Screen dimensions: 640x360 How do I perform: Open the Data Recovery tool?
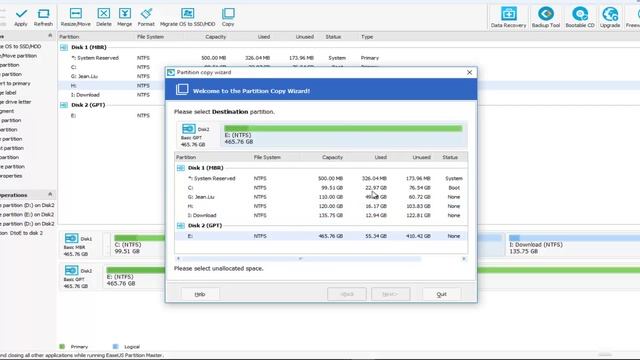tap(508, 18)
